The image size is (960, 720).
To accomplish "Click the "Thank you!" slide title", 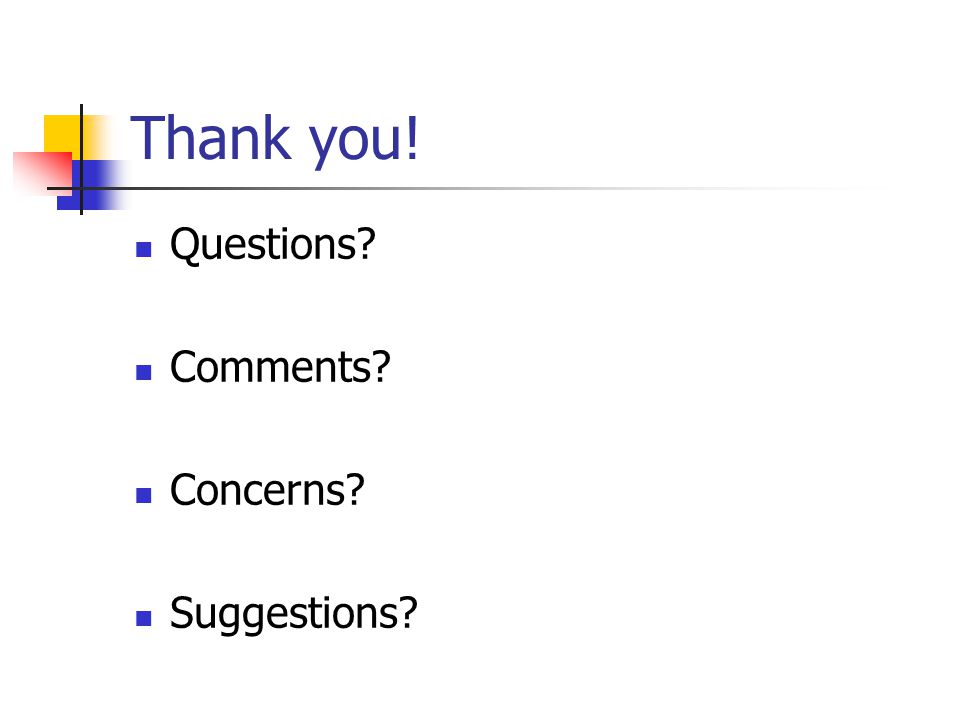I will 274,140.
